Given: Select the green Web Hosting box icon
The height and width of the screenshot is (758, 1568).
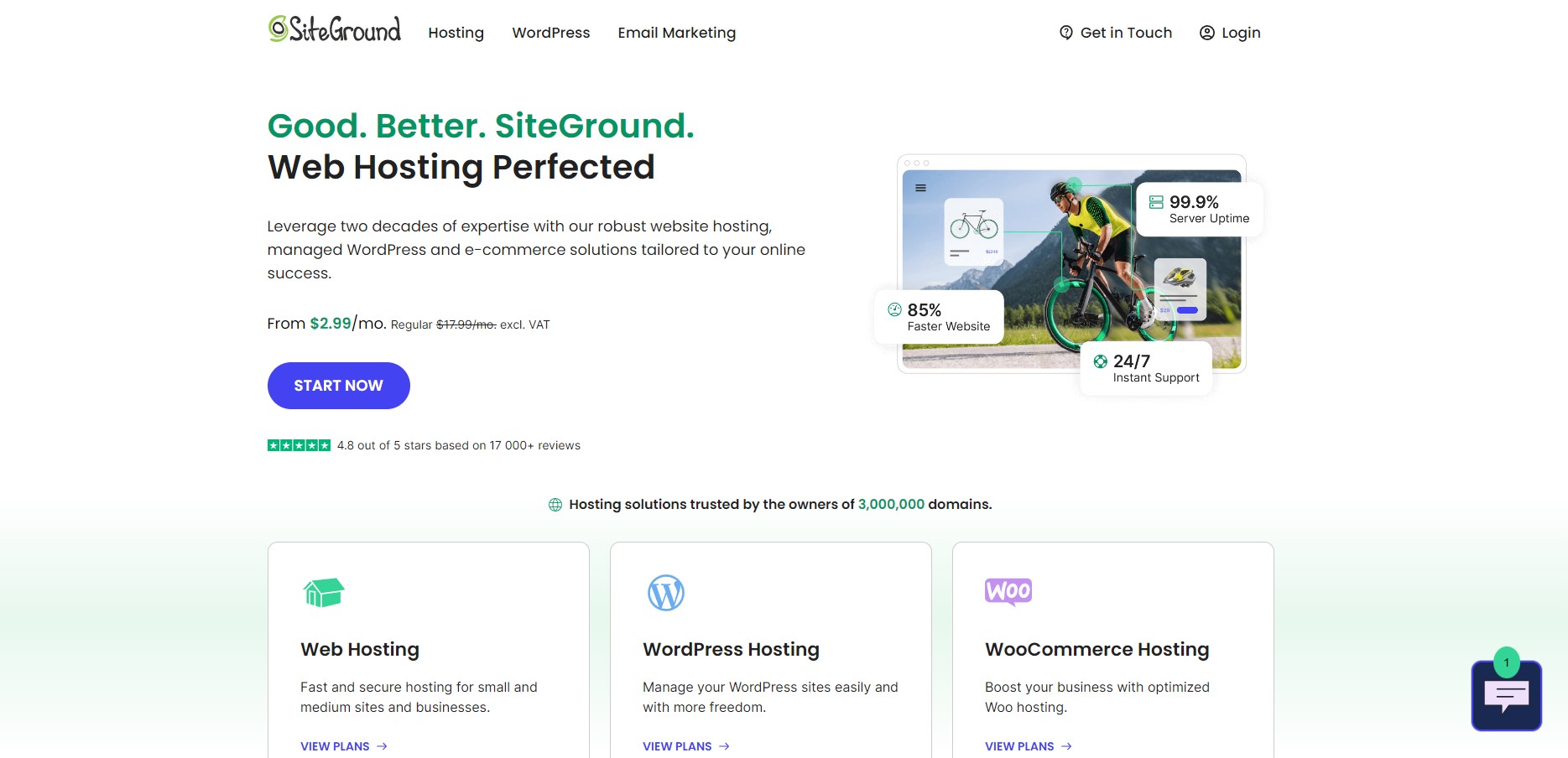Looking at the screenshot, I should pyautogui.click(x=324, y=592).
